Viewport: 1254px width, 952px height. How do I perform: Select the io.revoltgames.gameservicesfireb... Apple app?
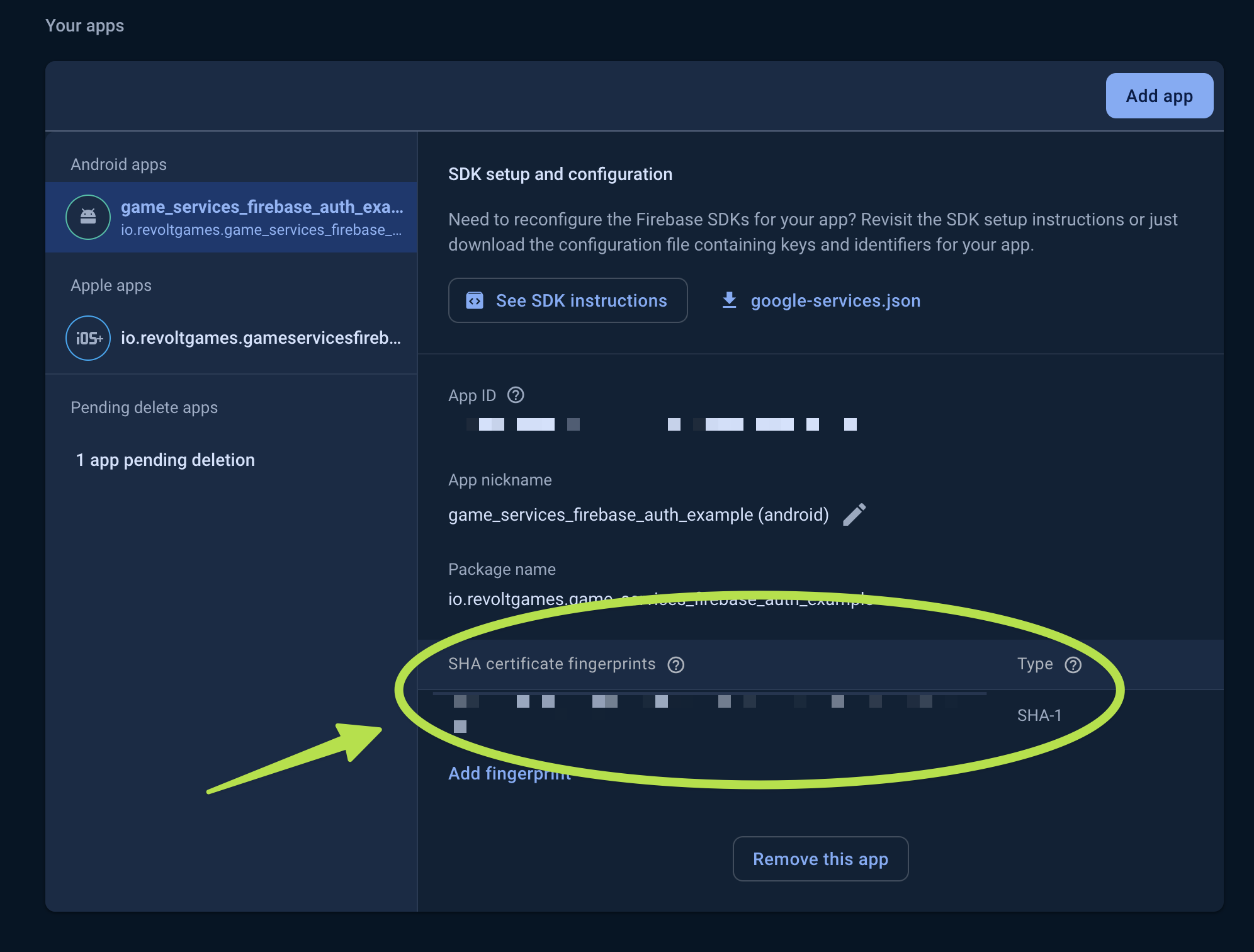(260, 338)
